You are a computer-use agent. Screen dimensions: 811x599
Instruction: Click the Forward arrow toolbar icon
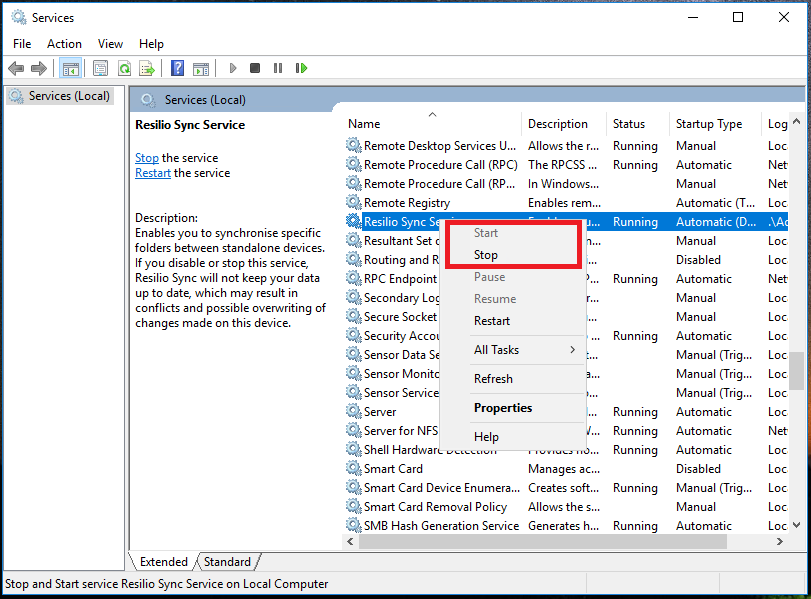coord(39,68)
